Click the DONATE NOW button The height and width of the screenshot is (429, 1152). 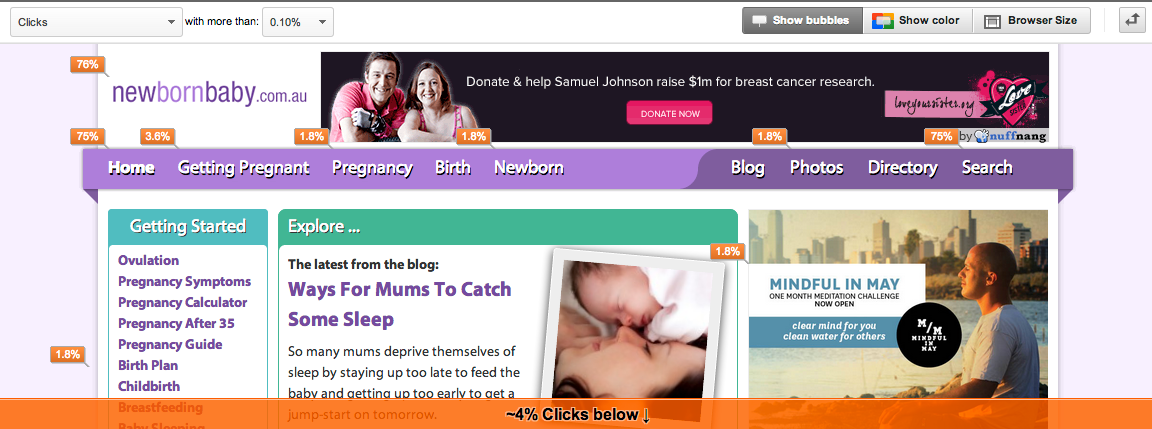(x=669, y=113)
